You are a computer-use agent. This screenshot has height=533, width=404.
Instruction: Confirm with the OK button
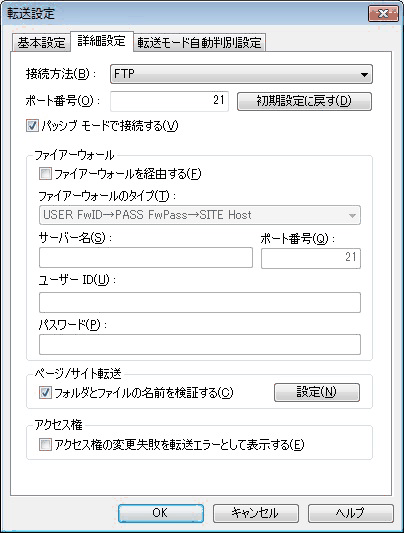click(161, 513)
